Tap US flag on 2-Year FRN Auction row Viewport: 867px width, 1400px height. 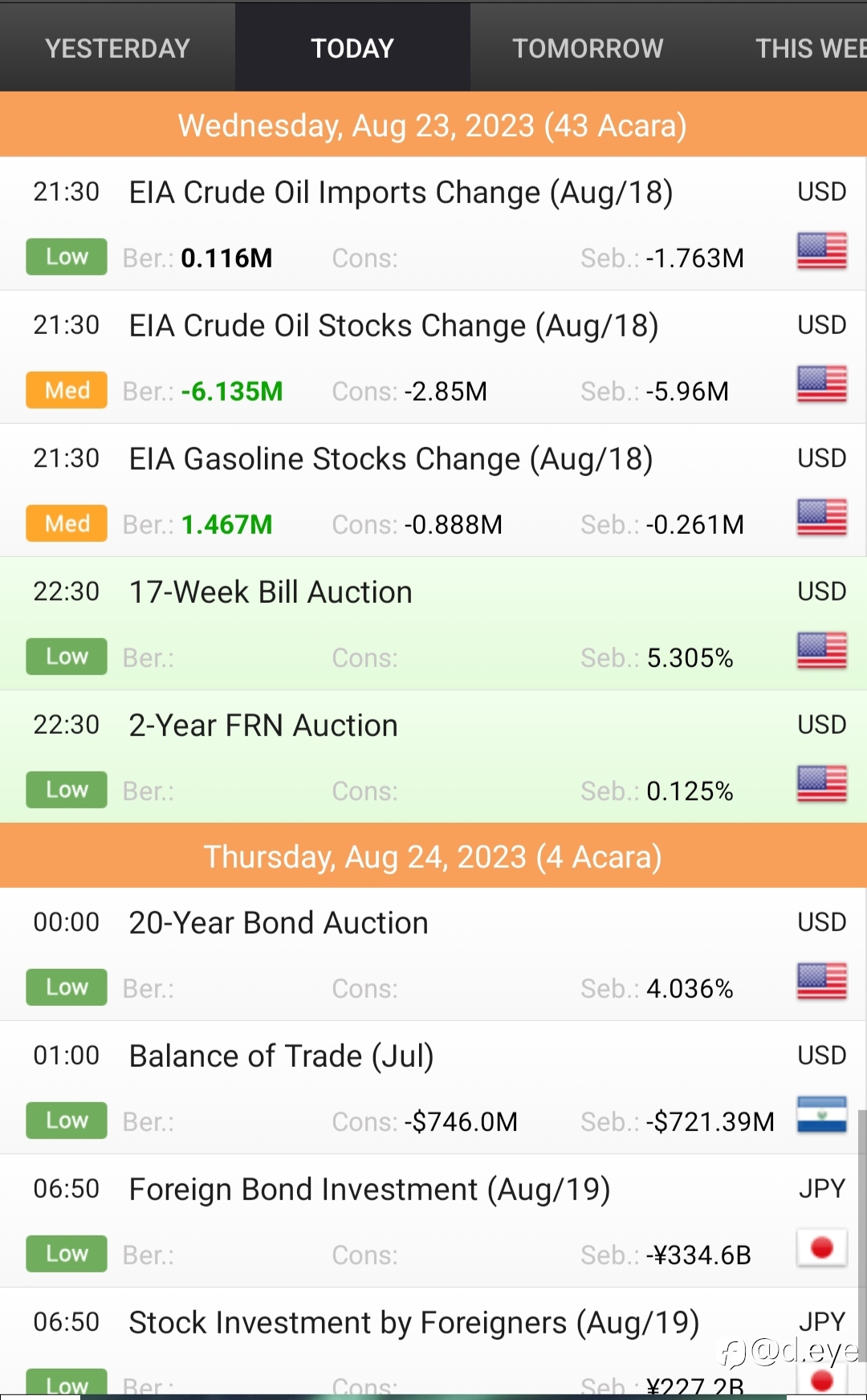coord(821,784)
